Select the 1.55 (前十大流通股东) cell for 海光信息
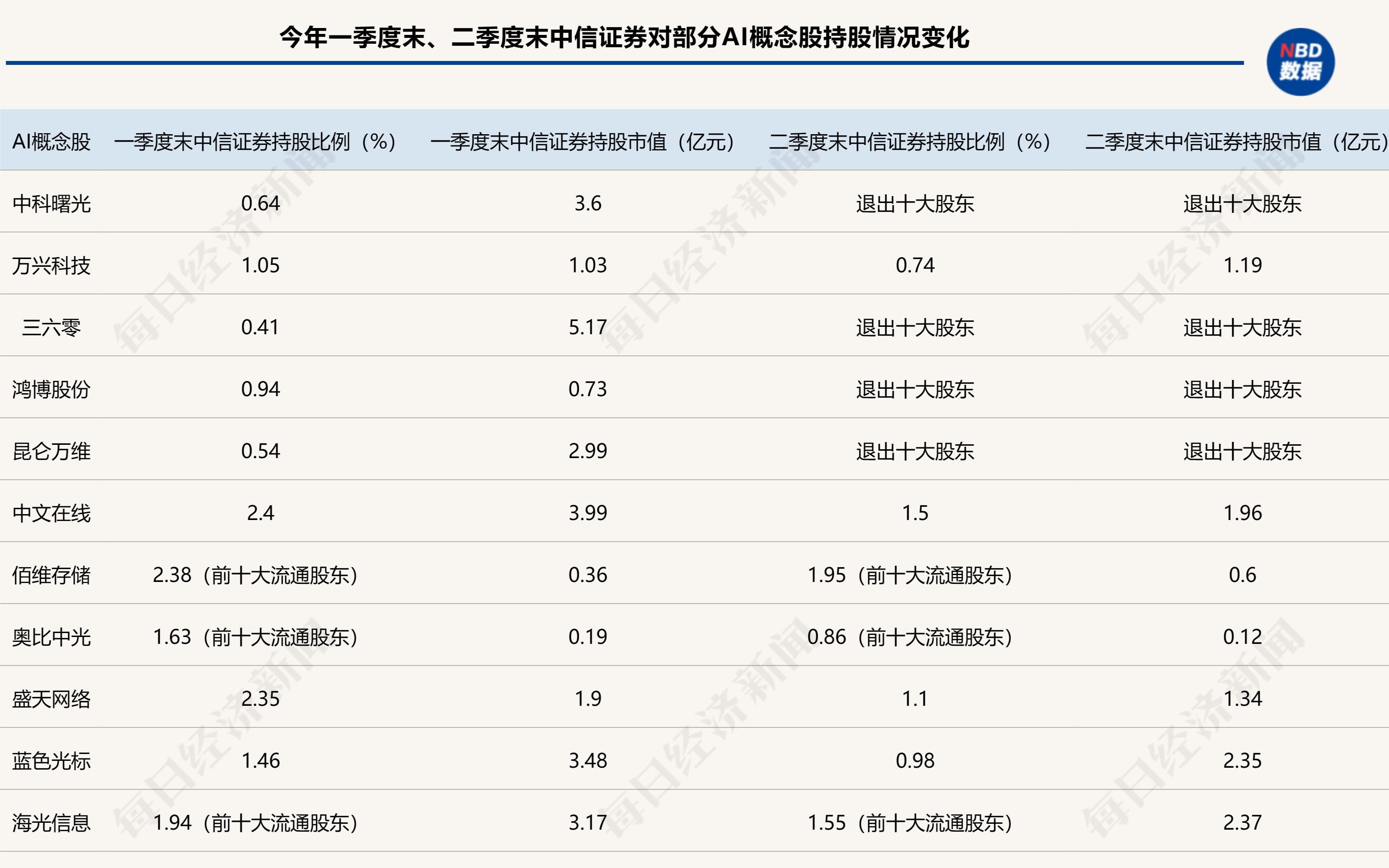Image resolution: width=1389 pixels, height=868 pixels. pos(910,823)
